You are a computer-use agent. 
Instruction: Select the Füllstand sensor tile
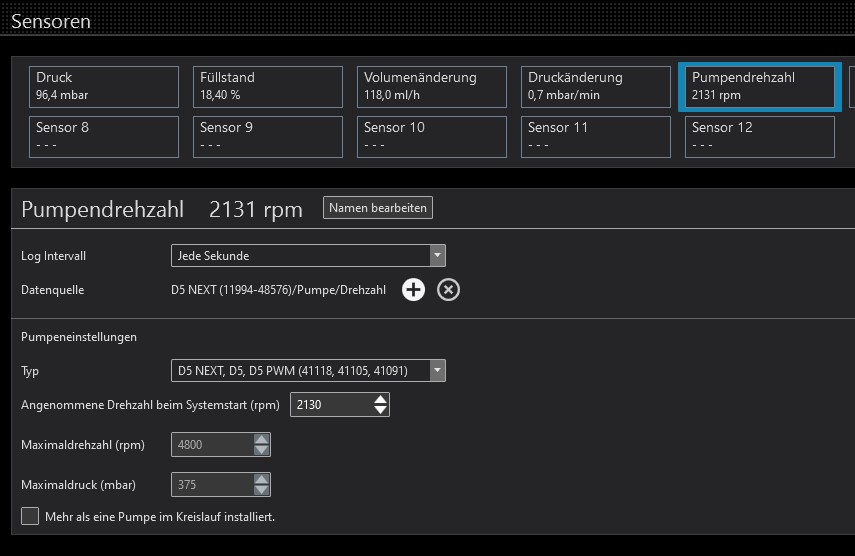pyautogui.click(x=268, y=87)
